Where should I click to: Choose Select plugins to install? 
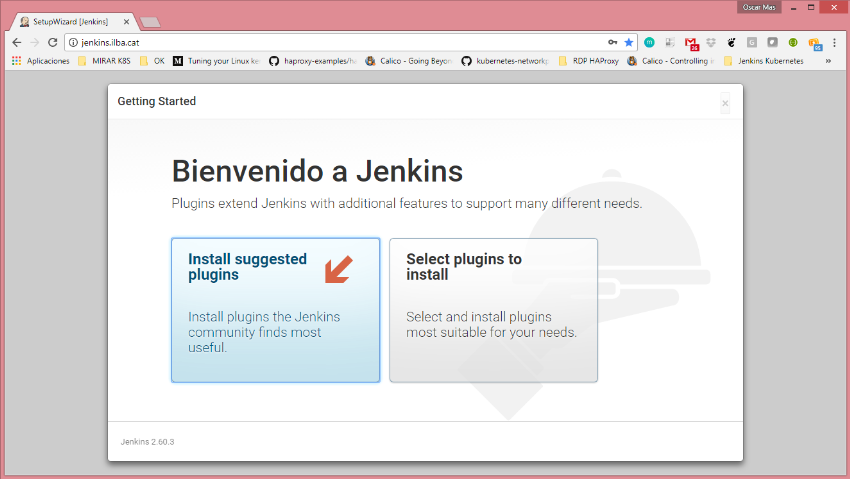click(493, 310)
